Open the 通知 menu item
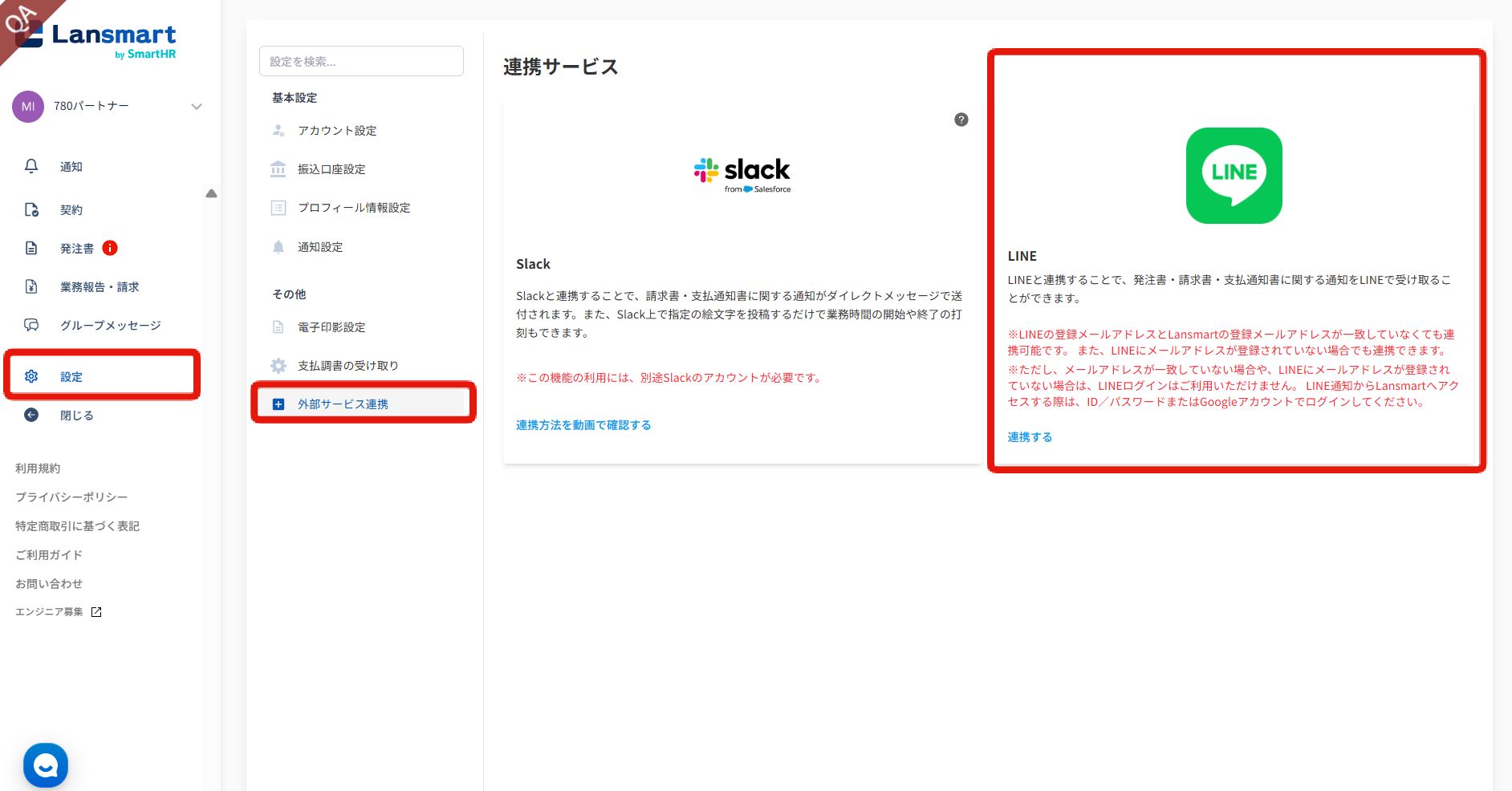 (71, 167)
